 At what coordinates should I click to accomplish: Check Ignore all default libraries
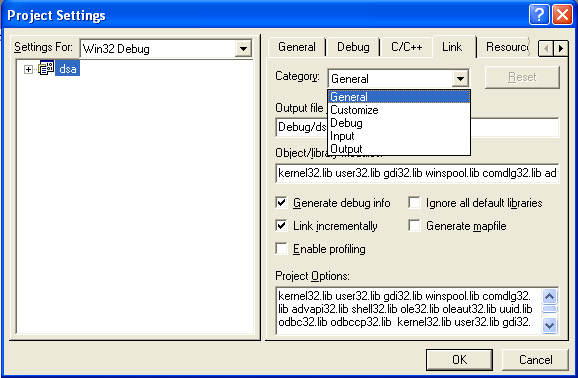click(x=414, y=202)
